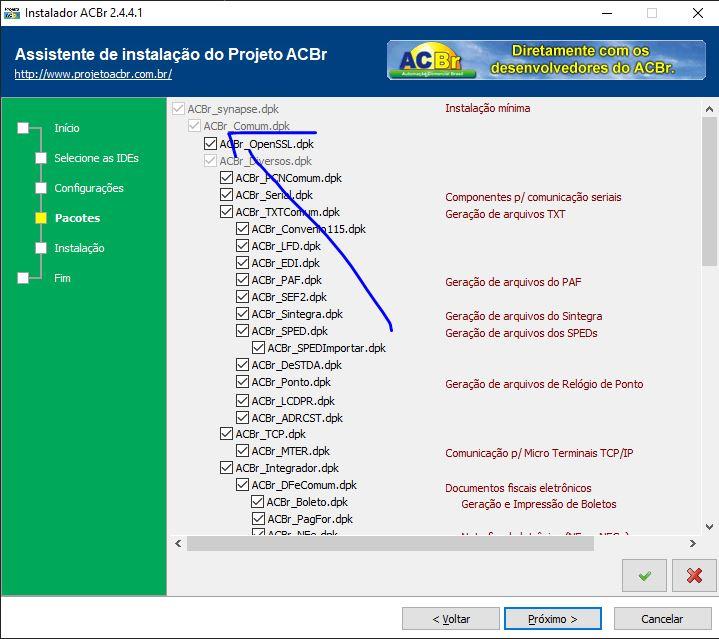Viewport: 719px width, 639px height.
Task: Uncheck ACBr_DFeComum.dpk package
Action: [x=243, y=484]
